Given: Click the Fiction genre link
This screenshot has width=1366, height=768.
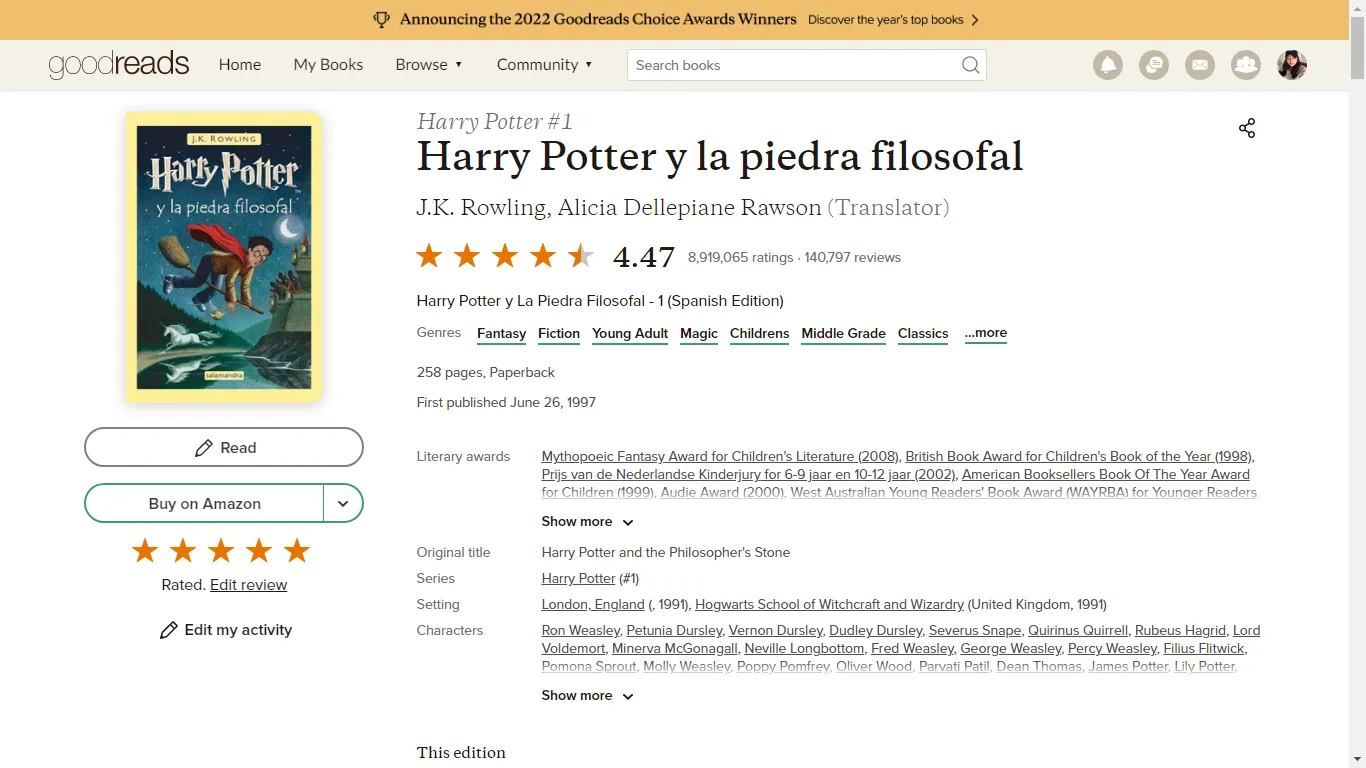Looking at the screenshot, I should coord(559,333).
